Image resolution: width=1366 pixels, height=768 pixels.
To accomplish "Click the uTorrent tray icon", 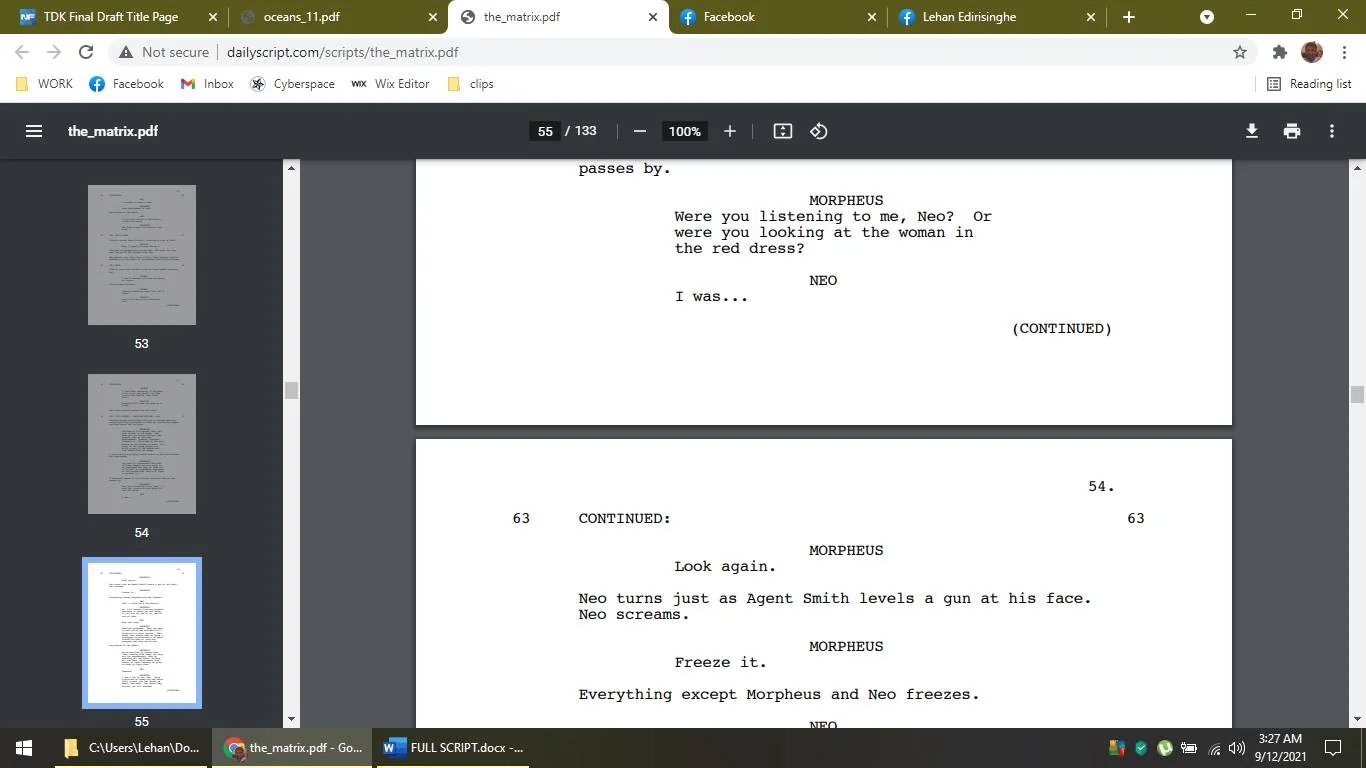I will coord(1165,748).
